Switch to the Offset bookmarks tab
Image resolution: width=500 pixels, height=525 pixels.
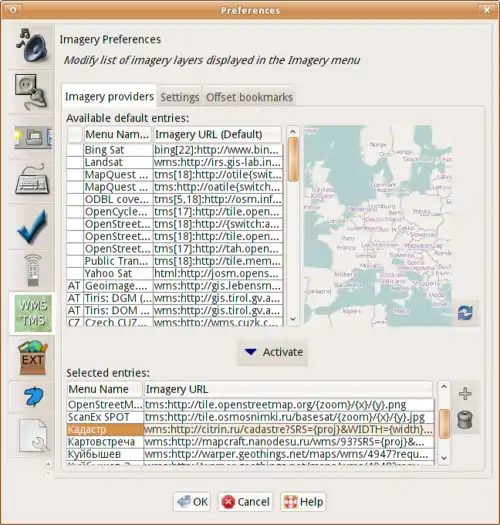[x=249, y=97]
